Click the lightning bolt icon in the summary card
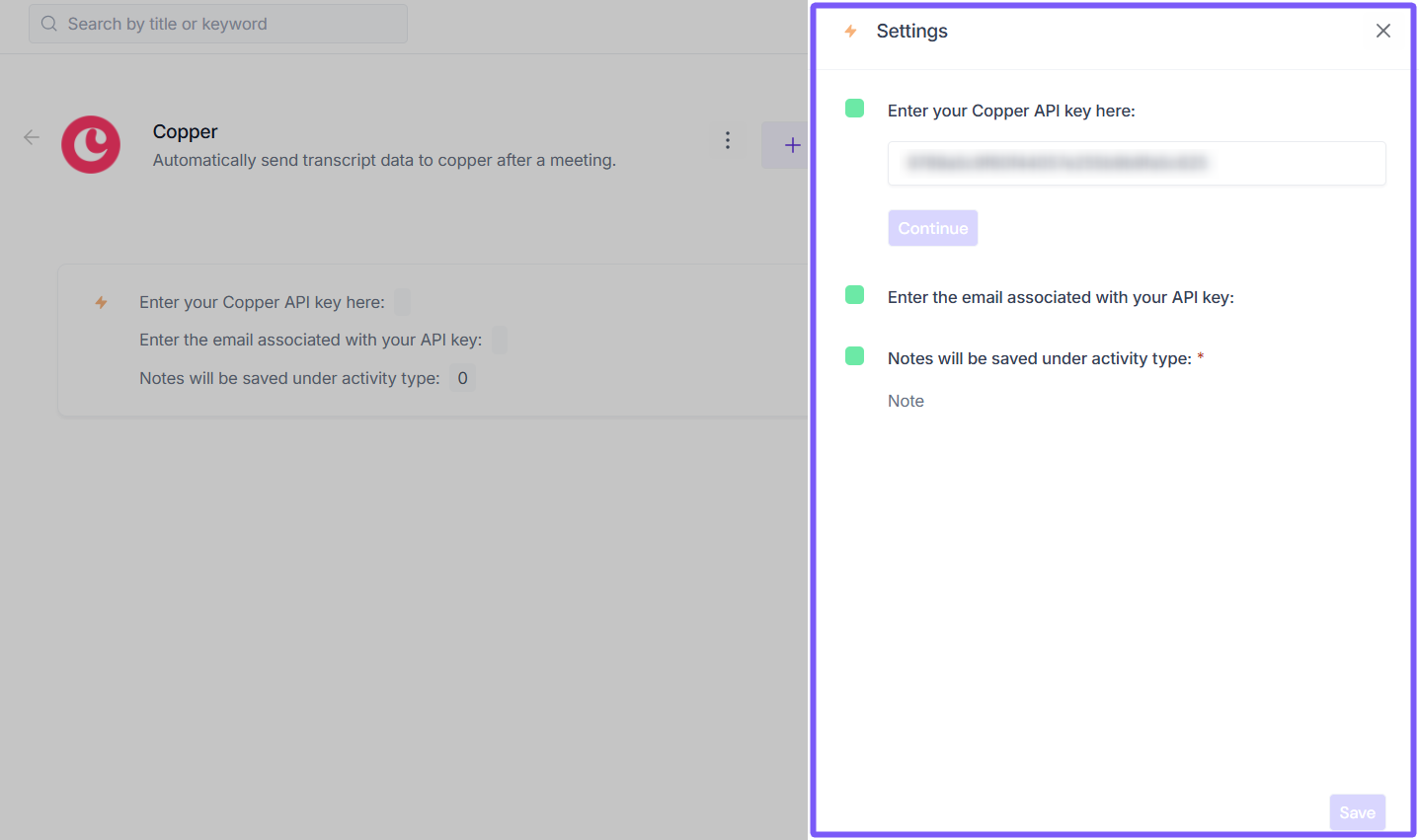 [101, 302]
